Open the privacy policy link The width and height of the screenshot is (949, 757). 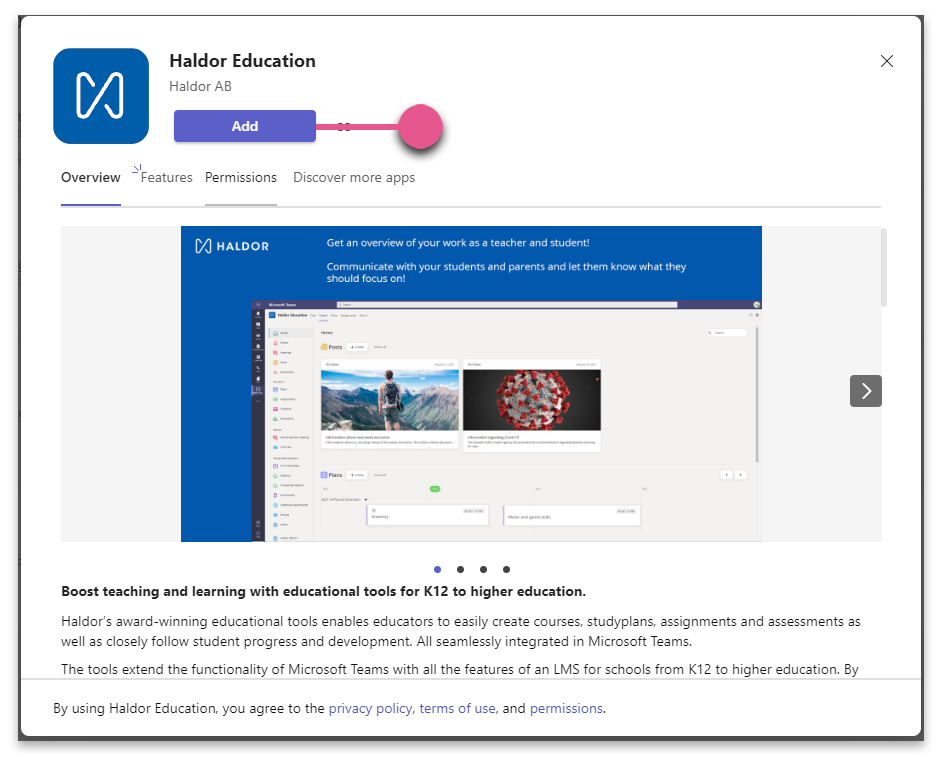click(x=370, y=709)
